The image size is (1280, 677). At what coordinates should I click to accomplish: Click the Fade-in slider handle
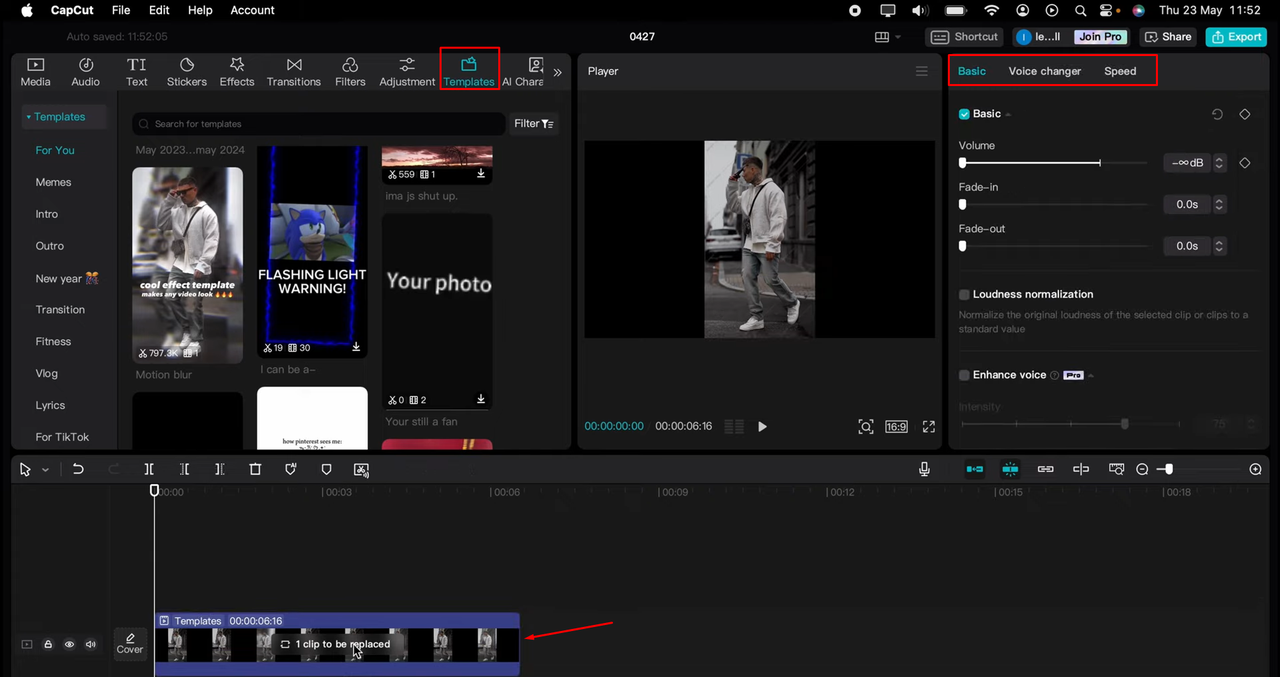pyautogui.click(x=963, y=204)
